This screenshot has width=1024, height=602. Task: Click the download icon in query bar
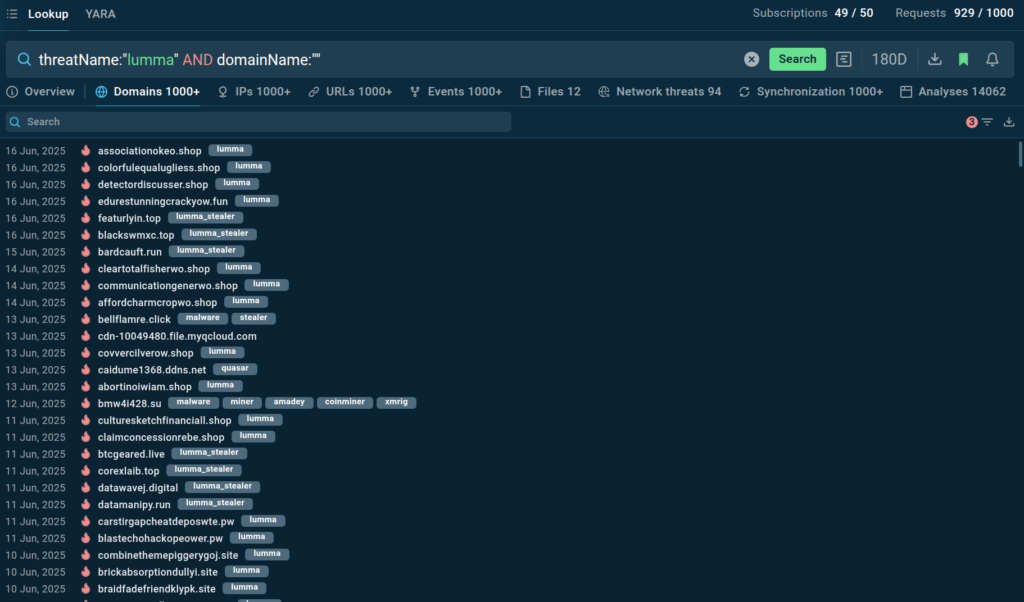pyautogui.click(x=935, y=59)
